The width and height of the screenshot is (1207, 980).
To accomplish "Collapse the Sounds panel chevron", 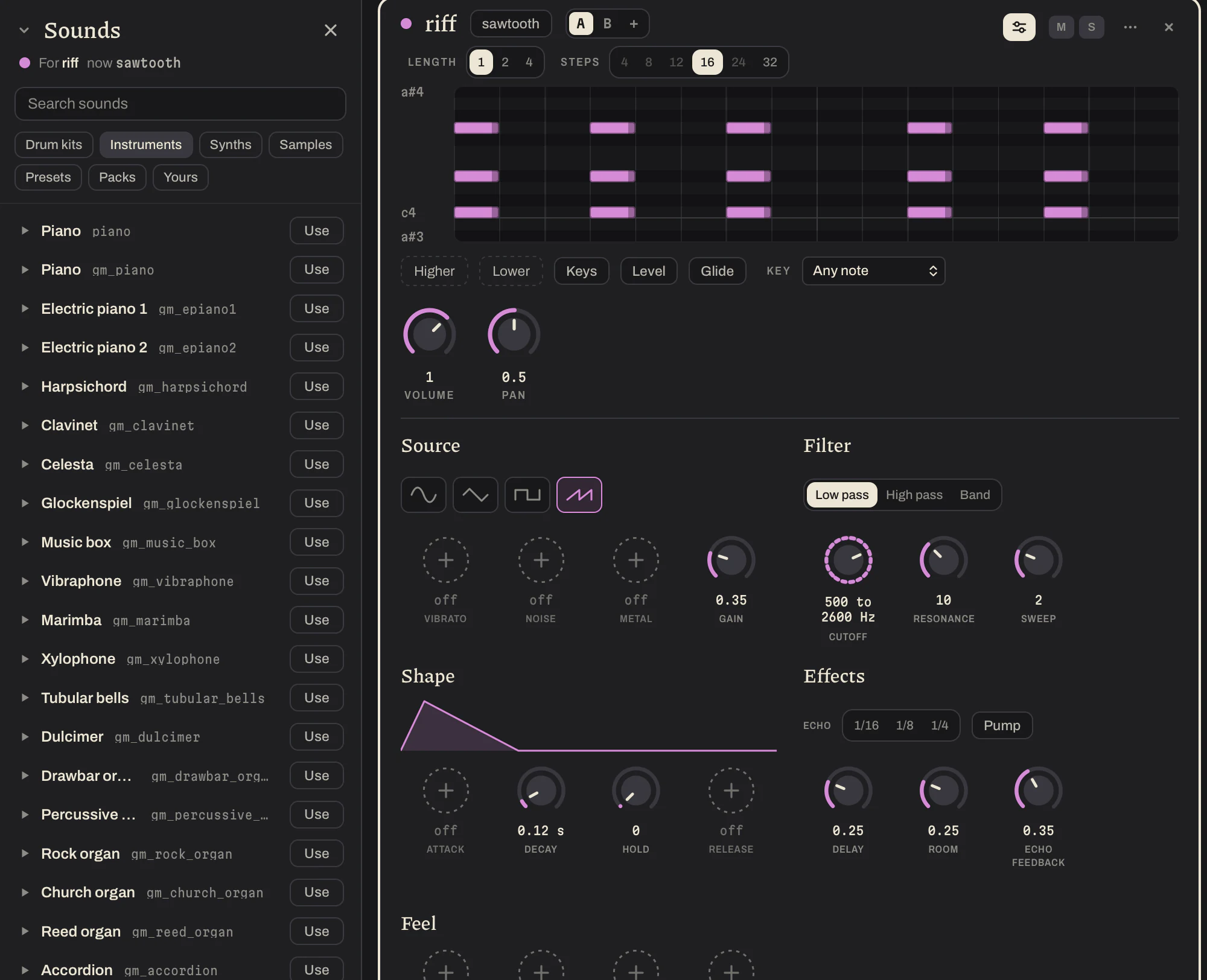I will (x=24, y=30).
